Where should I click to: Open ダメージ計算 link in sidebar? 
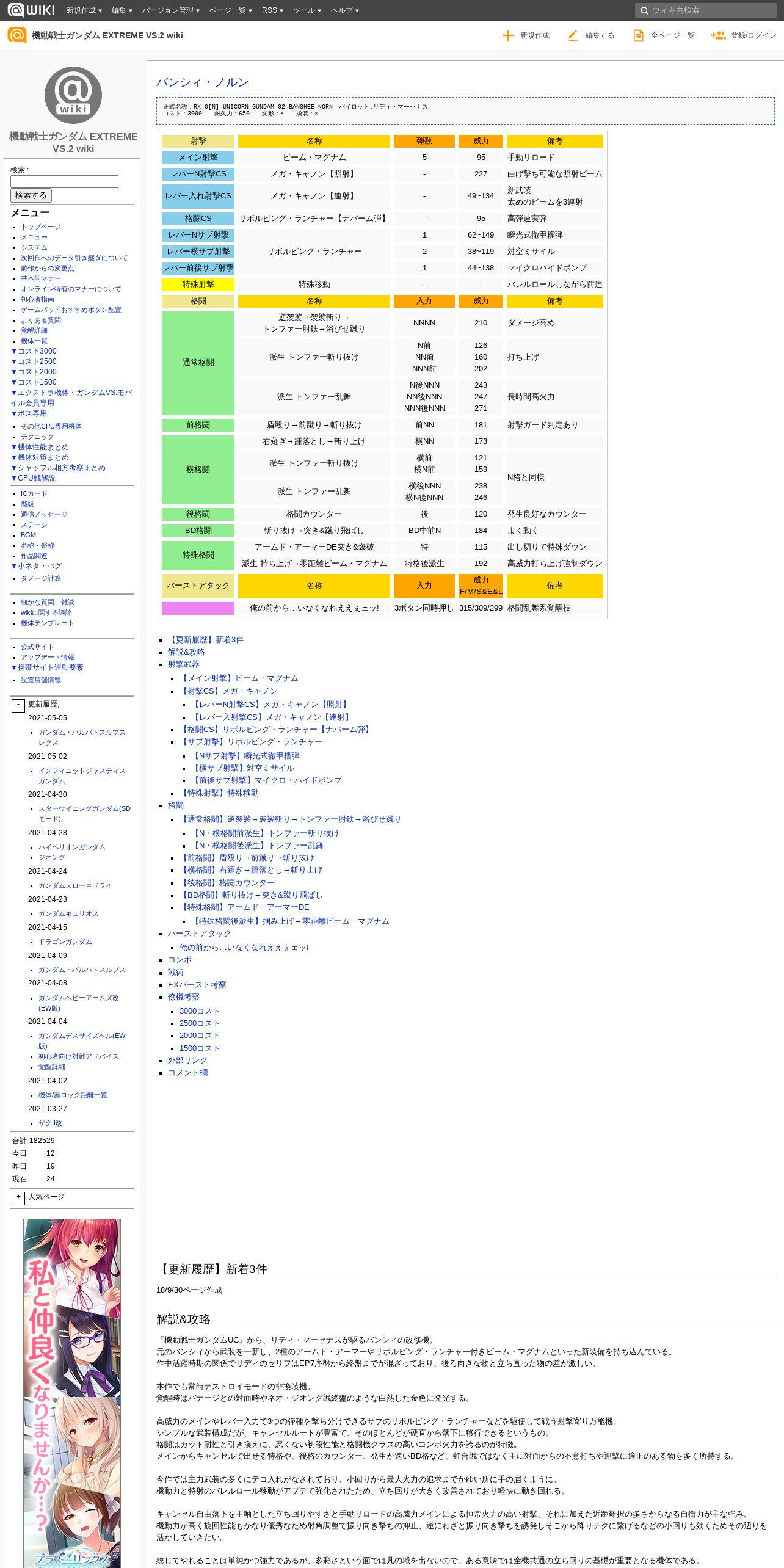41,578
